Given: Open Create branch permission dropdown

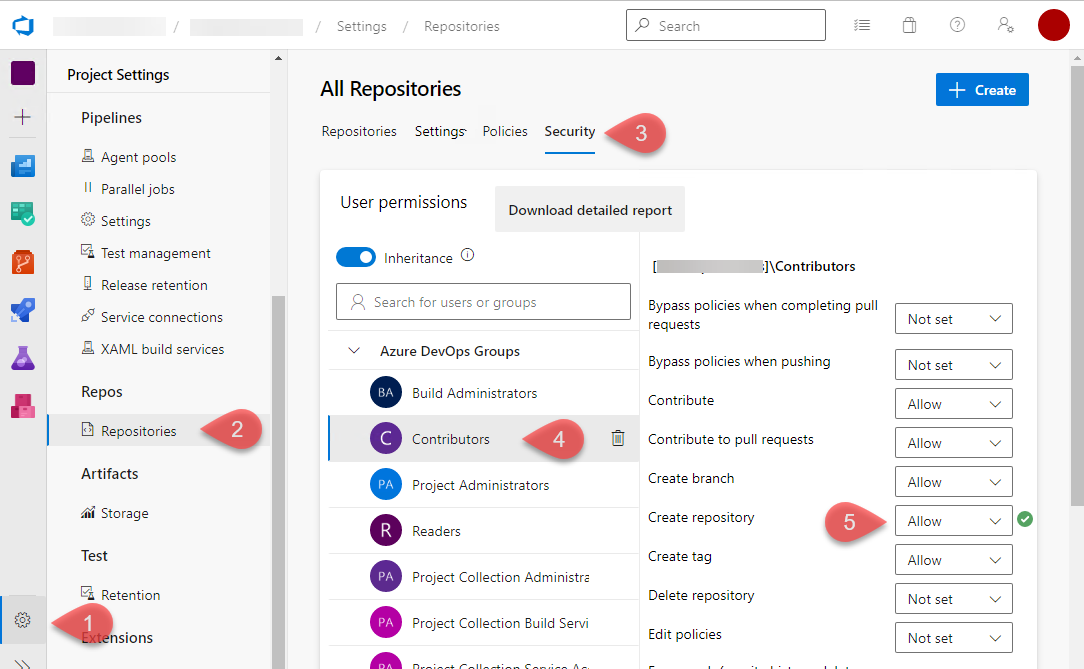Looking at the screenshot, I should [953, 482].
